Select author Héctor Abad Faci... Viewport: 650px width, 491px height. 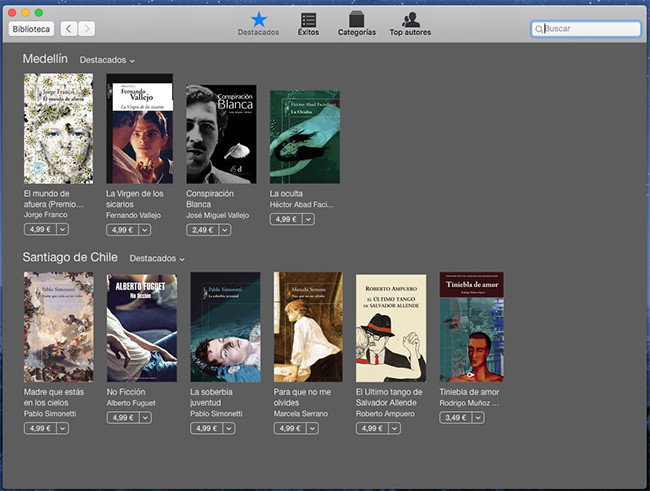coord(301,204)
